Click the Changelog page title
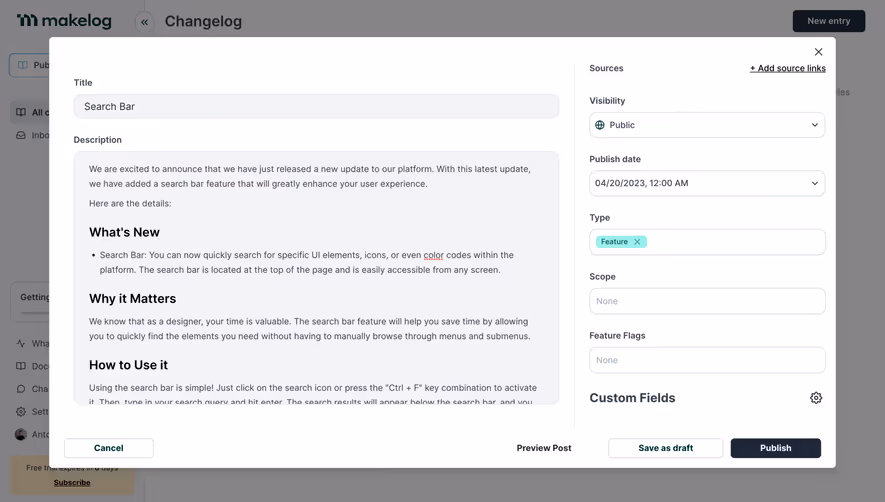The image size is (885, 502). (x=203, y=21)
